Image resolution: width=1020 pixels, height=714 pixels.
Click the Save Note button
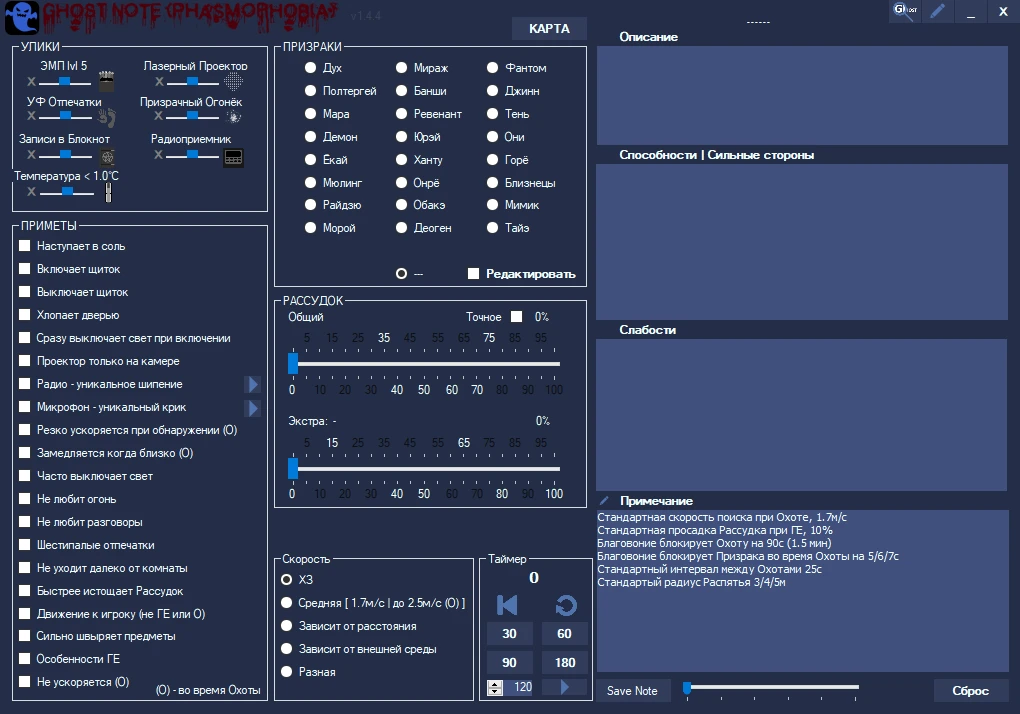point(632,691)
